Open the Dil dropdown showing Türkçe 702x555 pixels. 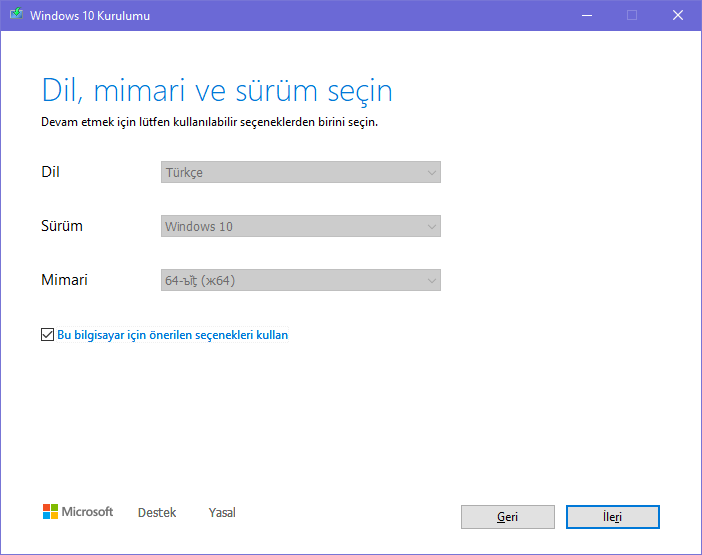click(300, 172)
